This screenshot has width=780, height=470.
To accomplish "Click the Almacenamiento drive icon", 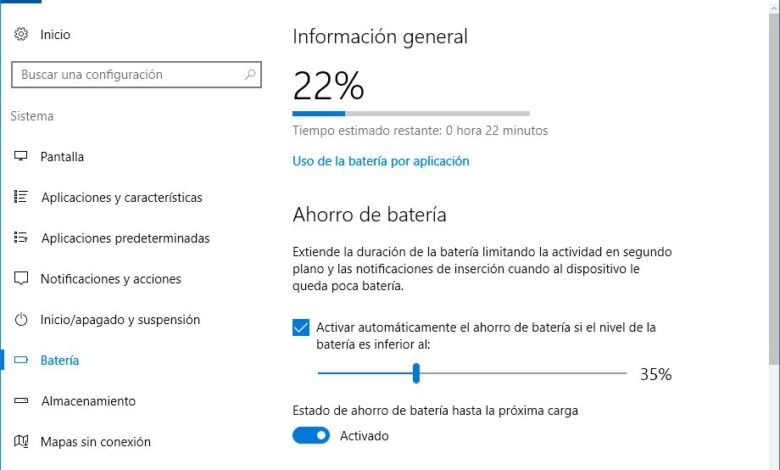I will tap(20, 401).
